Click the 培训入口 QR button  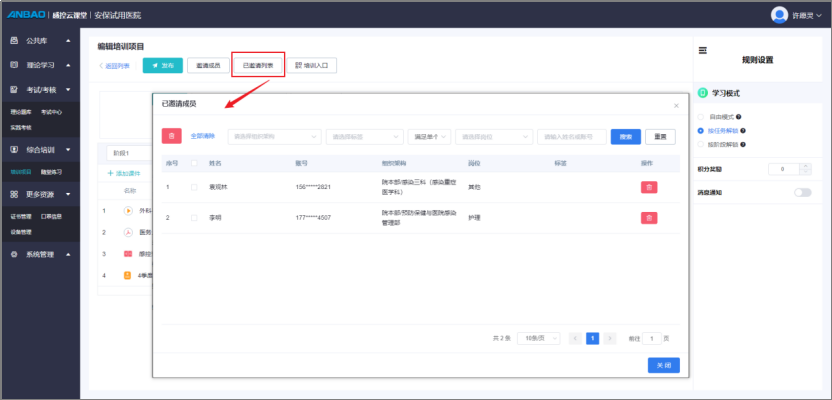(x=311, y=65)
